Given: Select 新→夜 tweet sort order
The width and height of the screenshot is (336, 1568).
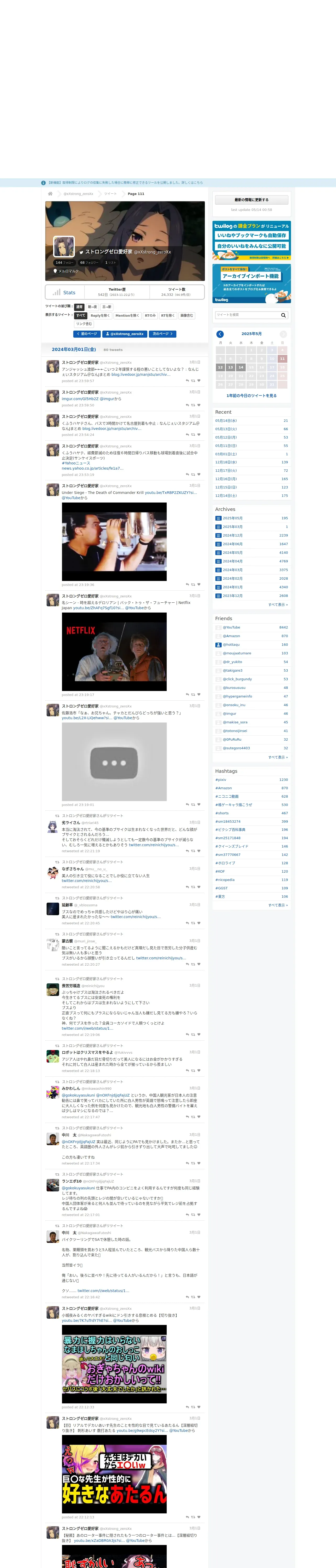Looking at the screenshot, I should click(x=92, y=307).
